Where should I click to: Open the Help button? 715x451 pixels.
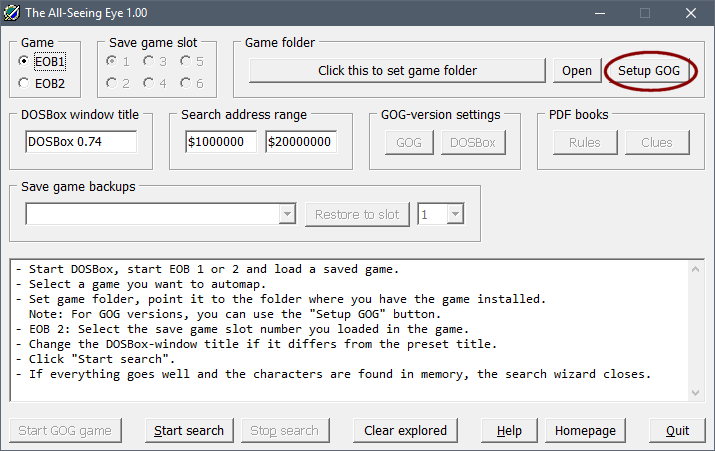coord(509,430)
